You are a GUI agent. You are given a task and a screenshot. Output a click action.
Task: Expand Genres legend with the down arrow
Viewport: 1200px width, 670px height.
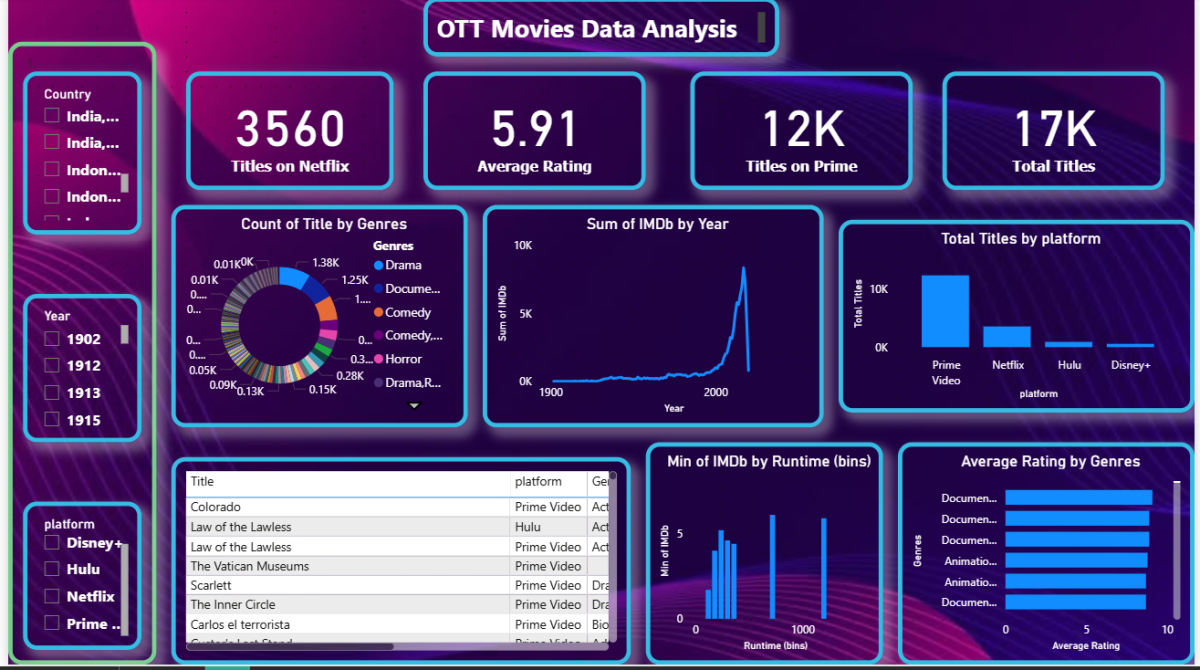pyautogui.click(x=414, y=405)
